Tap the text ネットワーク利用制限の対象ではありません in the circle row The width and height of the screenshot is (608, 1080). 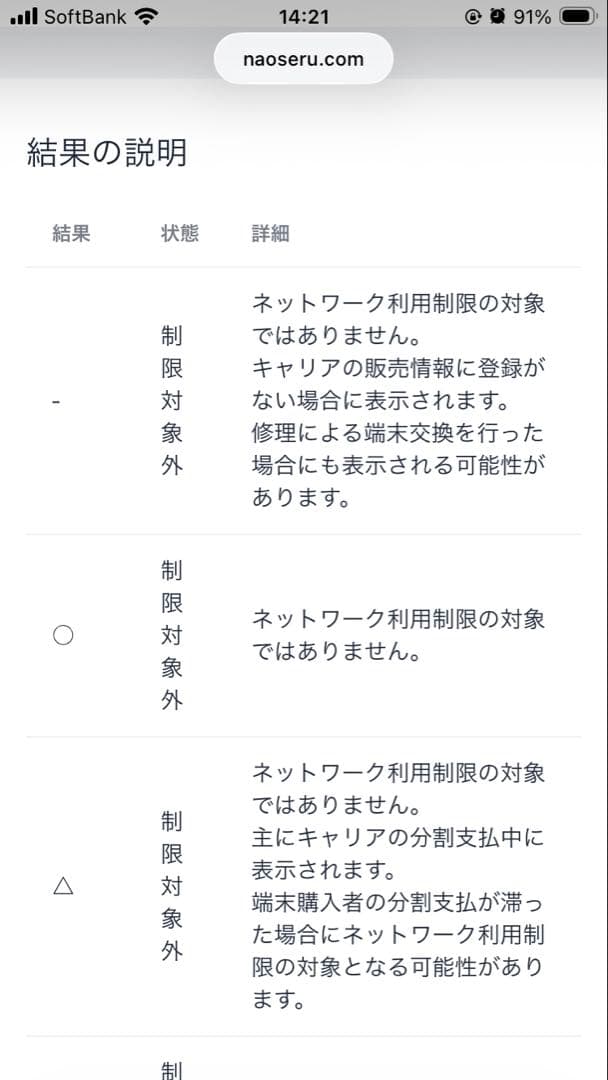(396, 634)
